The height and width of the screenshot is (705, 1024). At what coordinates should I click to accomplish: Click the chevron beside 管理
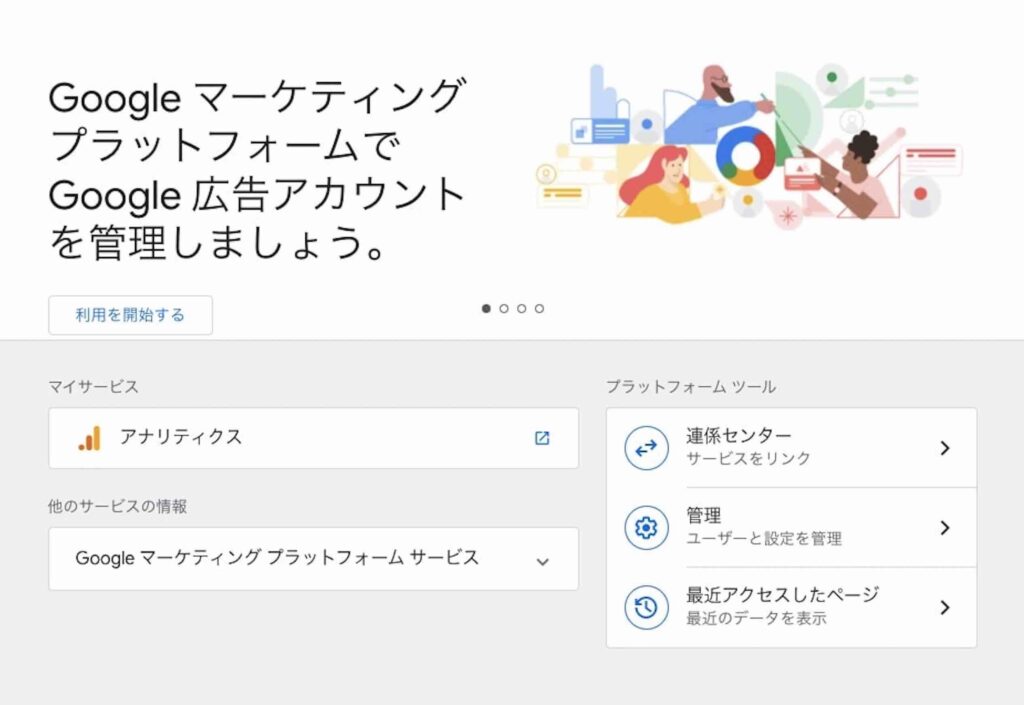pyautogui.click(x=944, y=527)
